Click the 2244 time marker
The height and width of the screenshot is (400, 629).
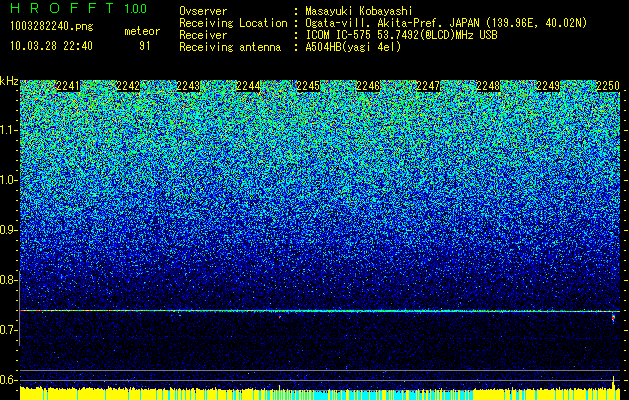coord(248,86)
